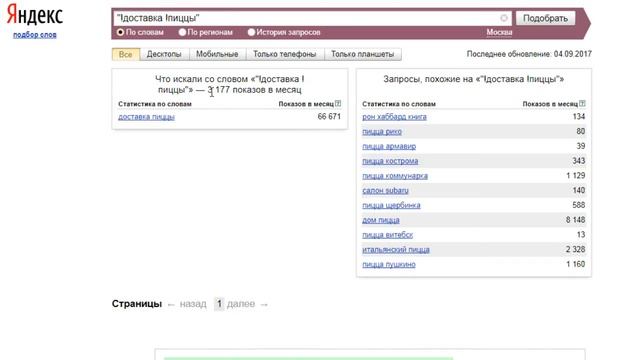
Task: Click the Запросы, похожие на heading
Action: [473, 79]
